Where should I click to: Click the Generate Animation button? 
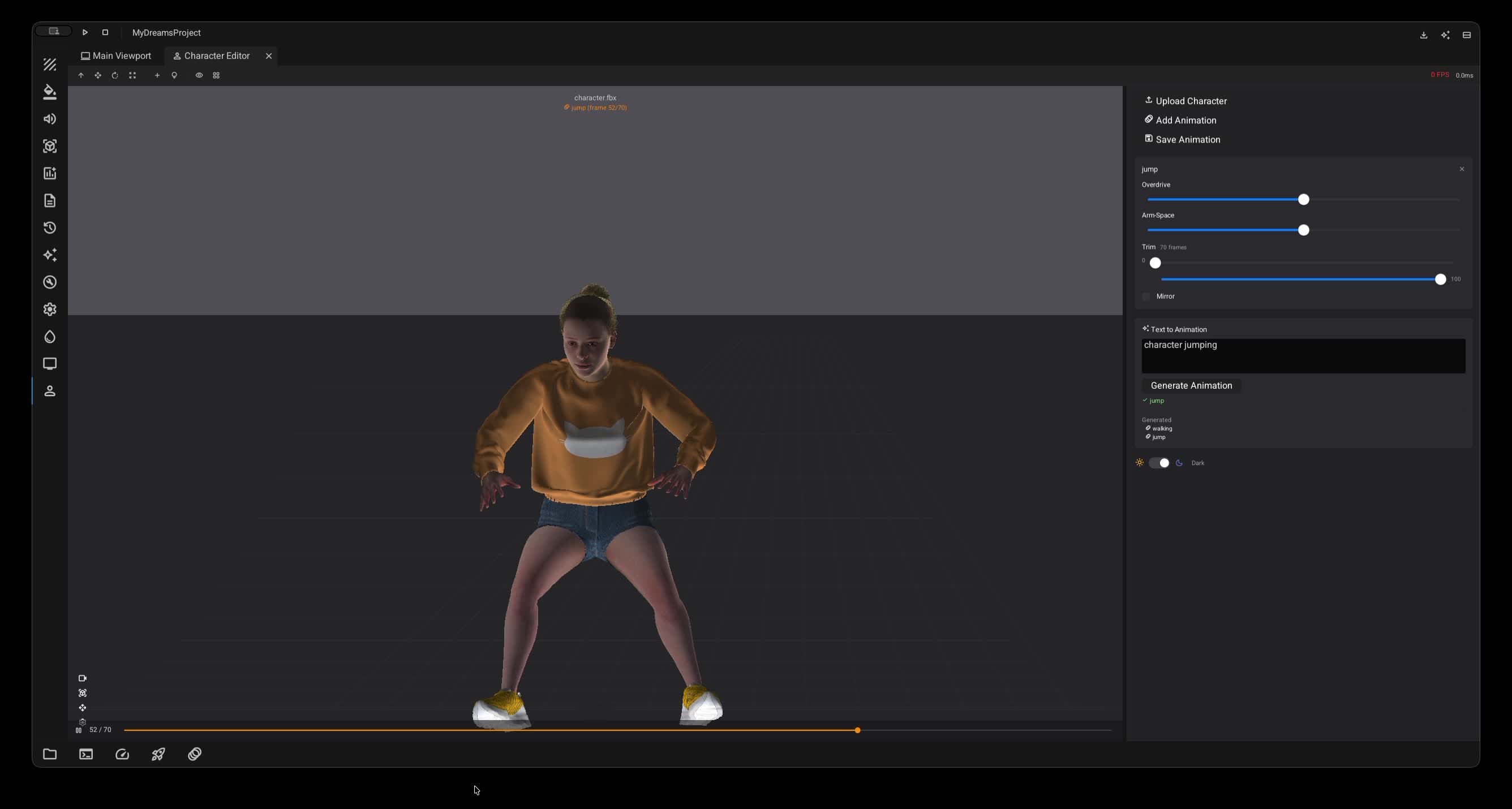1192,385
